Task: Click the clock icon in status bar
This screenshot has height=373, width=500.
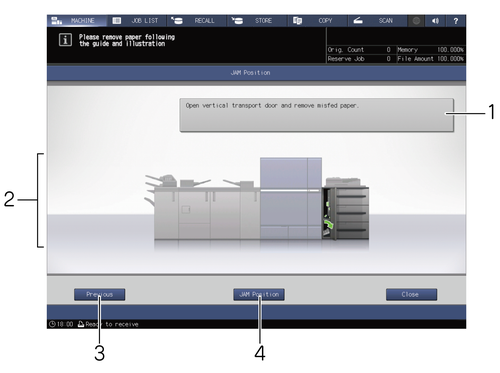Action: pos(52,324)
